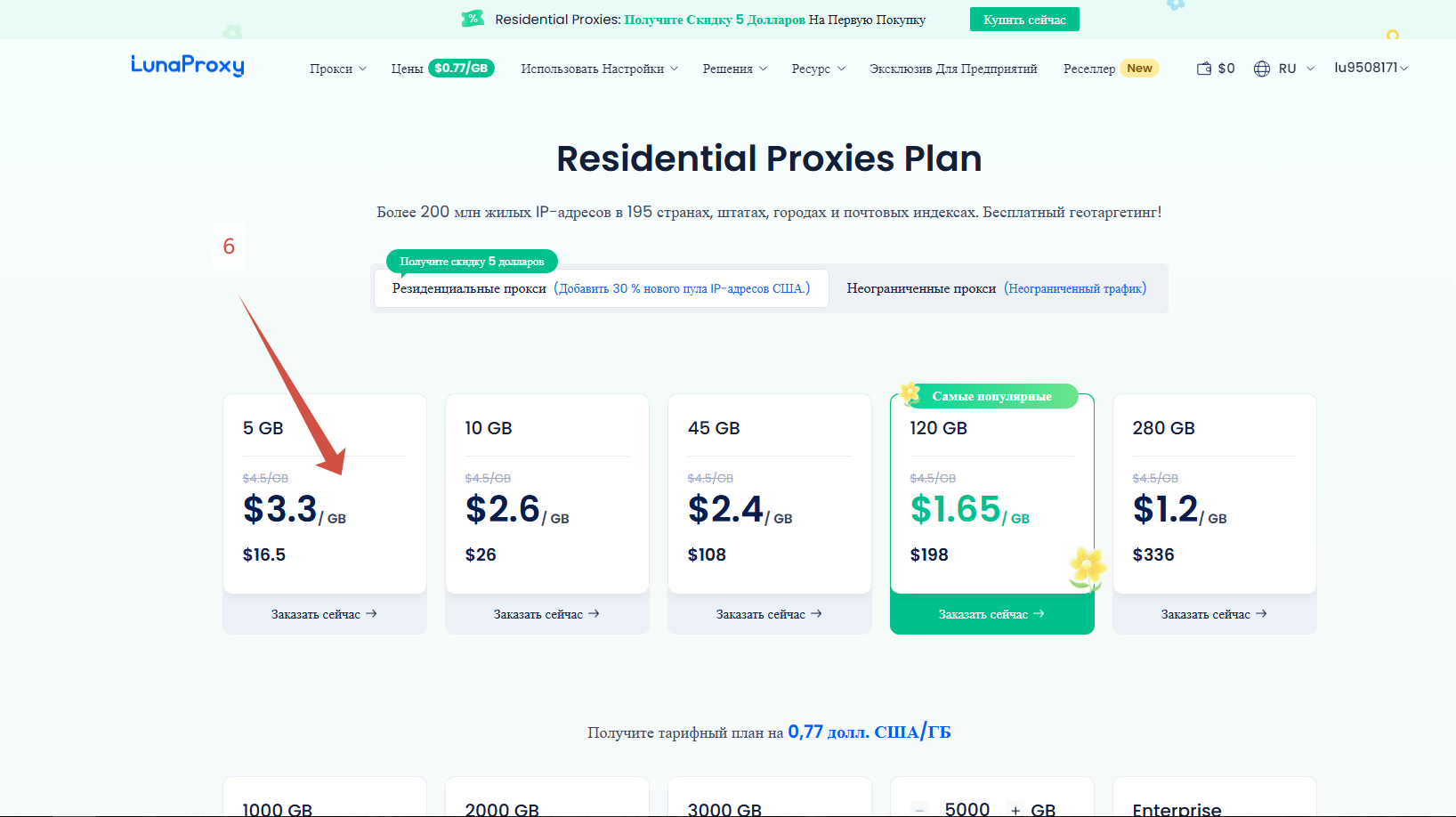The height and width of the screenshot is (817, 1456).
Task: Expand the Решения dropdown menu
Action: tap(734, 69)
